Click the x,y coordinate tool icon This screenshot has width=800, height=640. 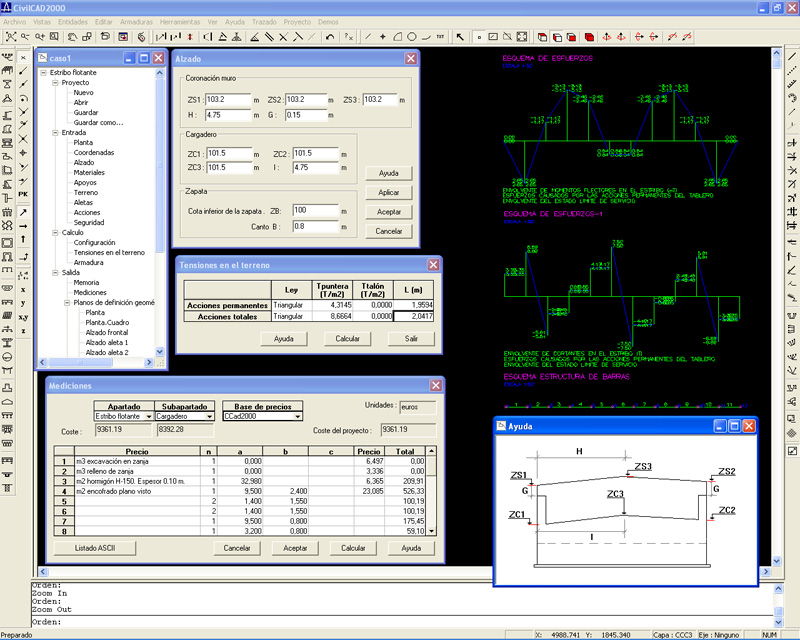coord(23,316)
